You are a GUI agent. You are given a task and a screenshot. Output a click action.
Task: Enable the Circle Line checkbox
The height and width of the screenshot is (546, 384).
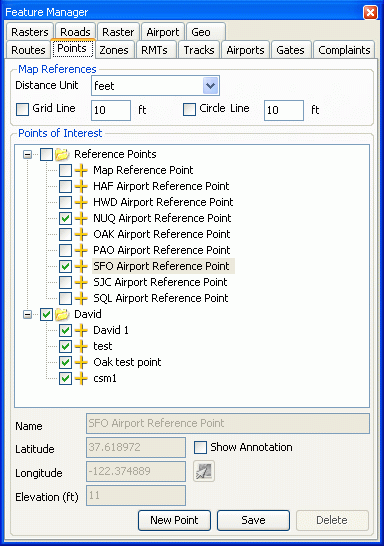pos(189,109)
